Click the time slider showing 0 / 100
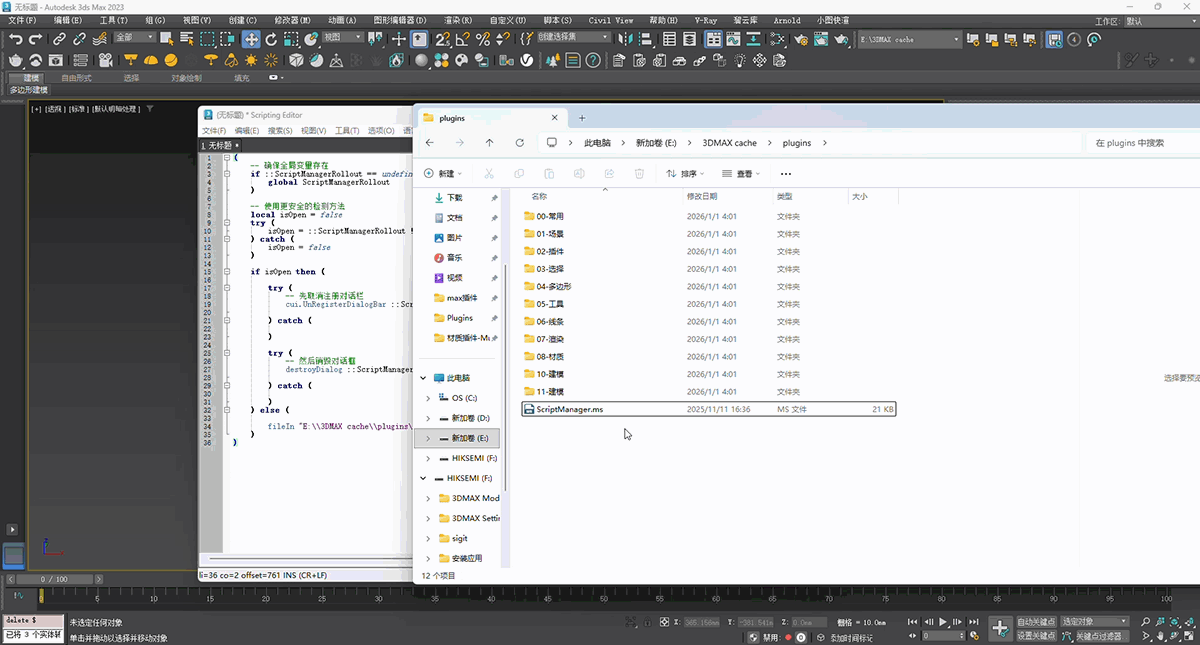The width and height of the screenshot is (1200, 645). (54, 579)
